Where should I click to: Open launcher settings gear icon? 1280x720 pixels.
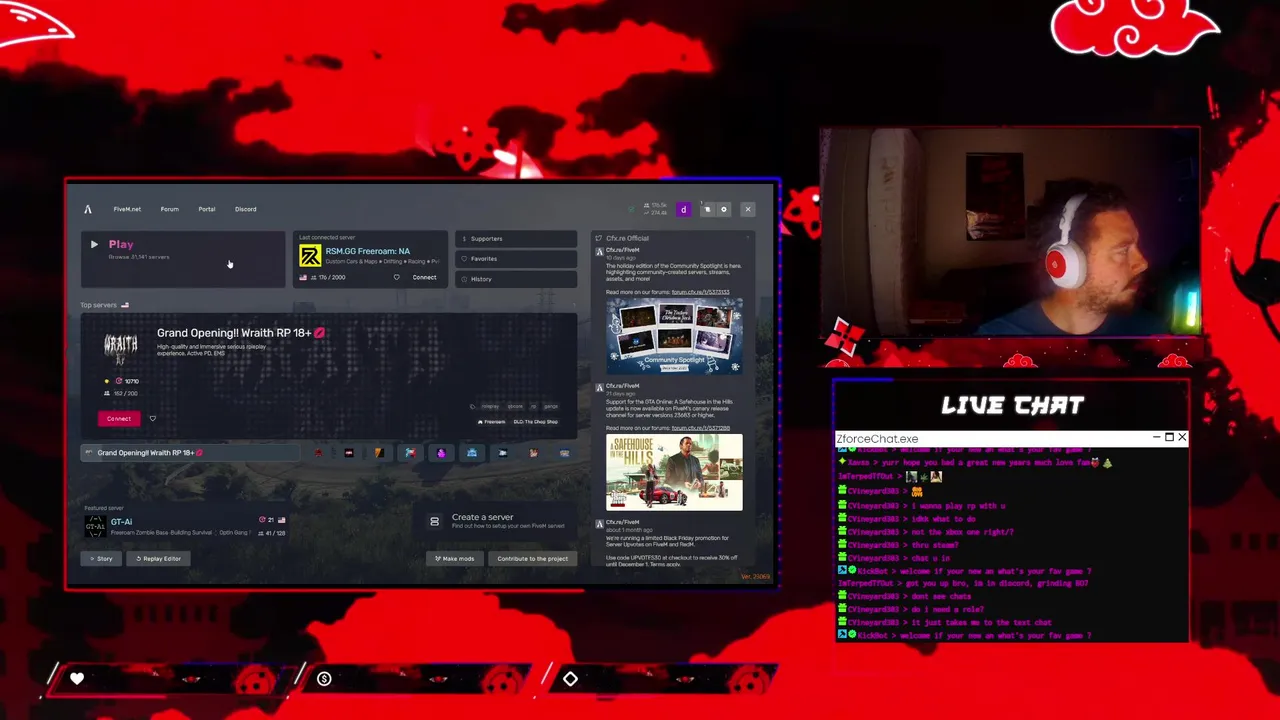[724, 209]
